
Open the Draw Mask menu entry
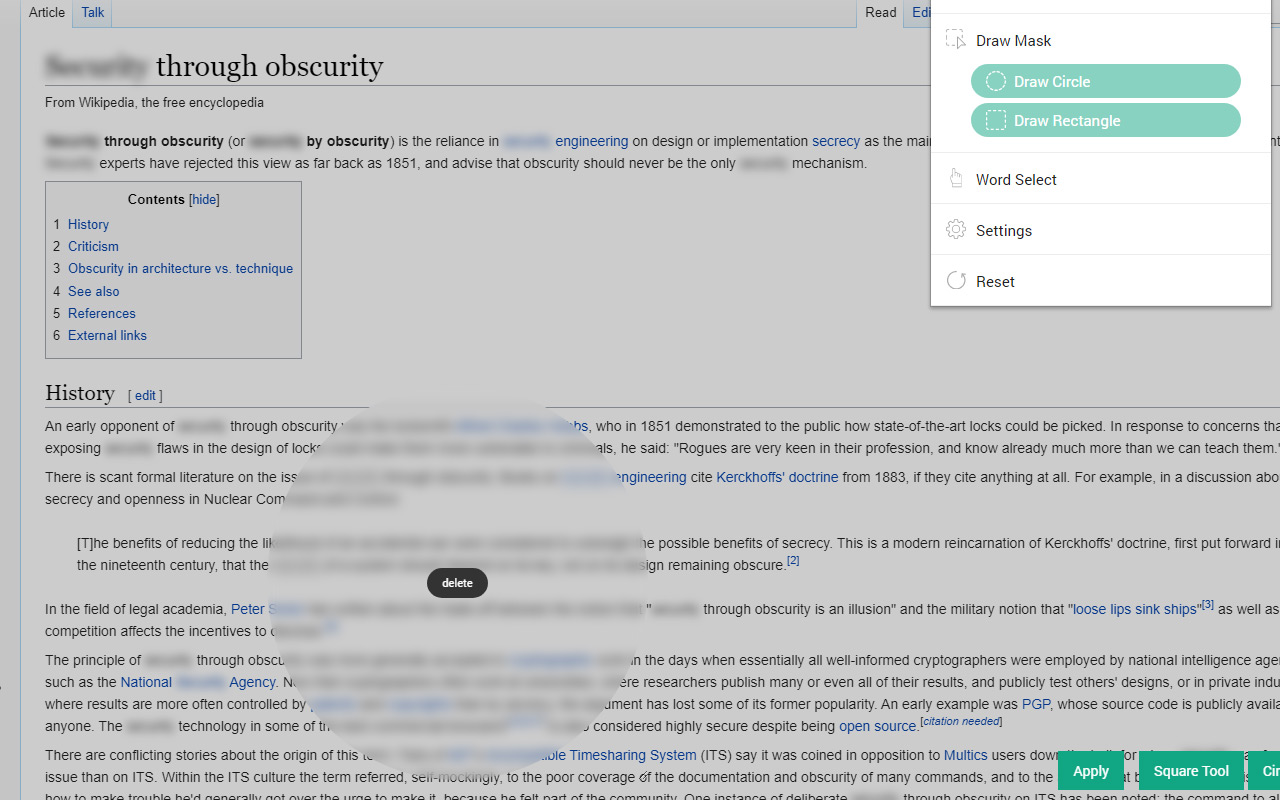click(1101, 40)
